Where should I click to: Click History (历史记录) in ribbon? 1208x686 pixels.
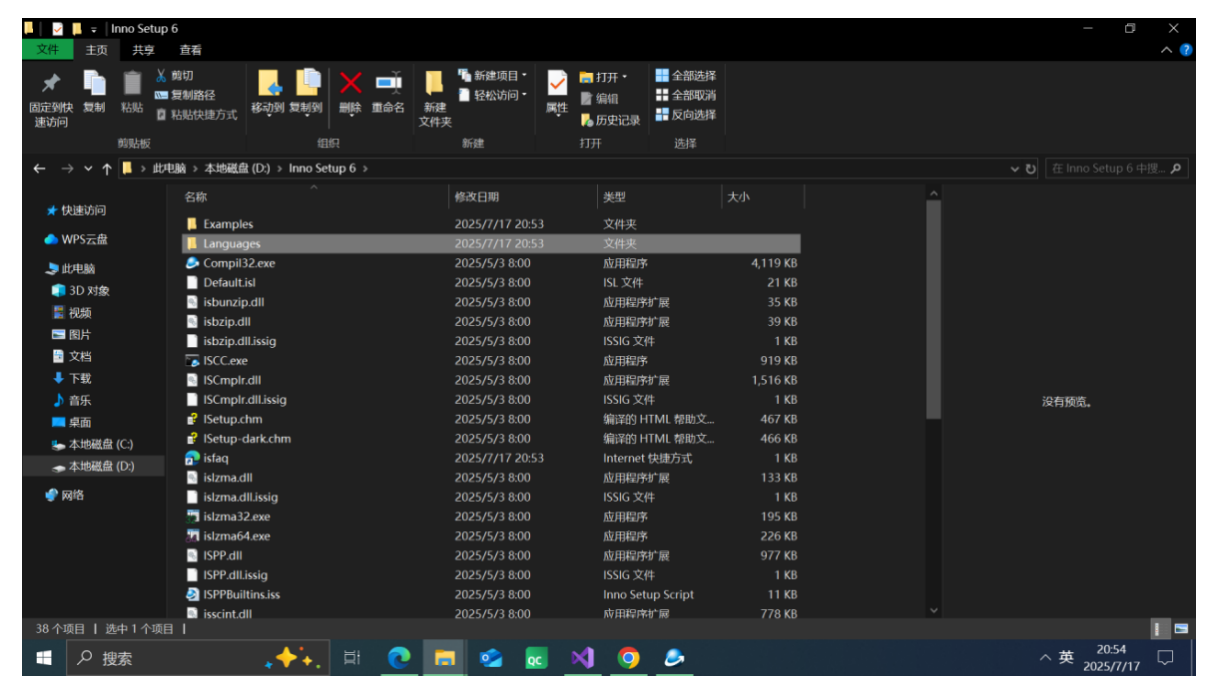610,120
